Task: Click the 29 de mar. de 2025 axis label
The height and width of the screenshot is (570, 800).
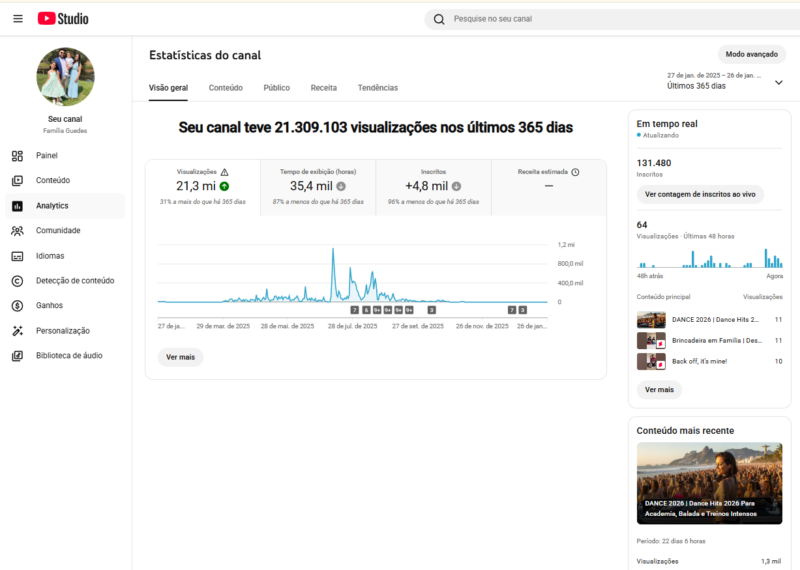Action: click(x=223, y=326)
